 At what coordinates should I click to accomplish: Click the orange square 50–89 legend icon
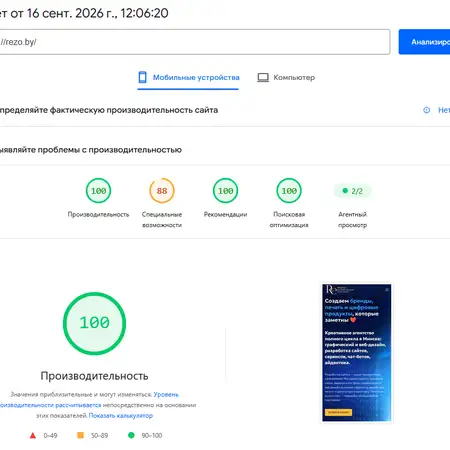(80, 435)
